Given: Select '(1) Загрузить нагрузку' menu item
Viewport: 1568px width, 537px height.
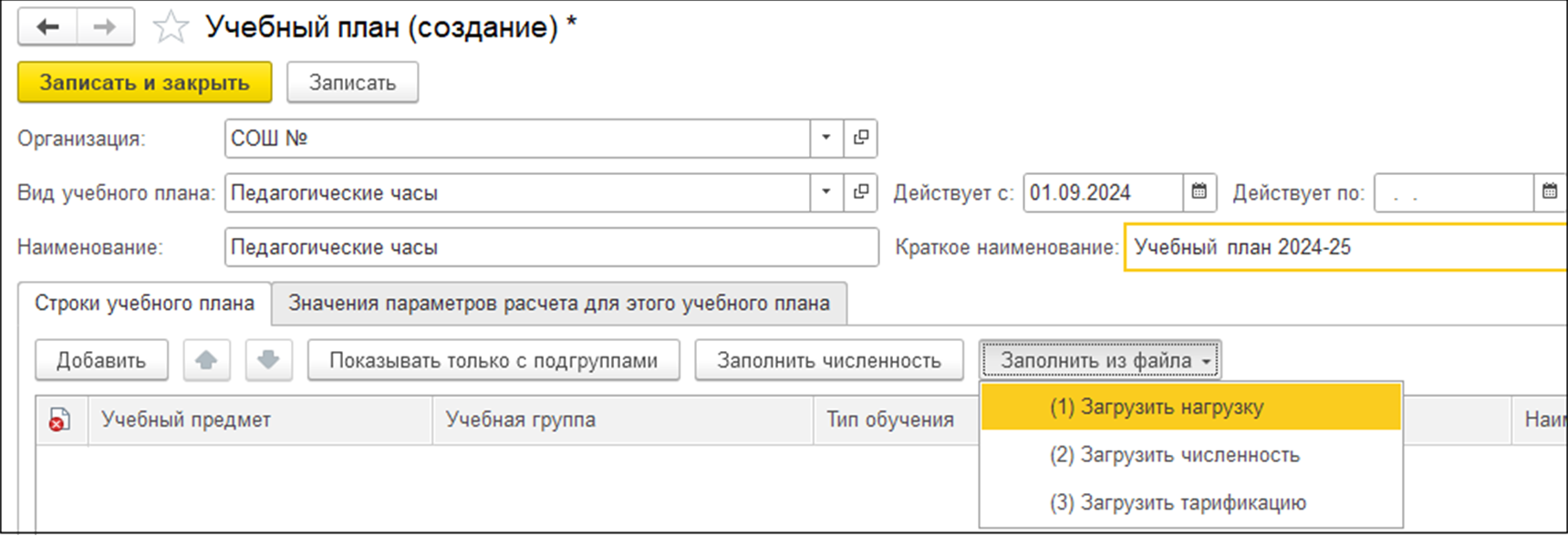Looking at the screenshot, I should (x=1156, y=408).
